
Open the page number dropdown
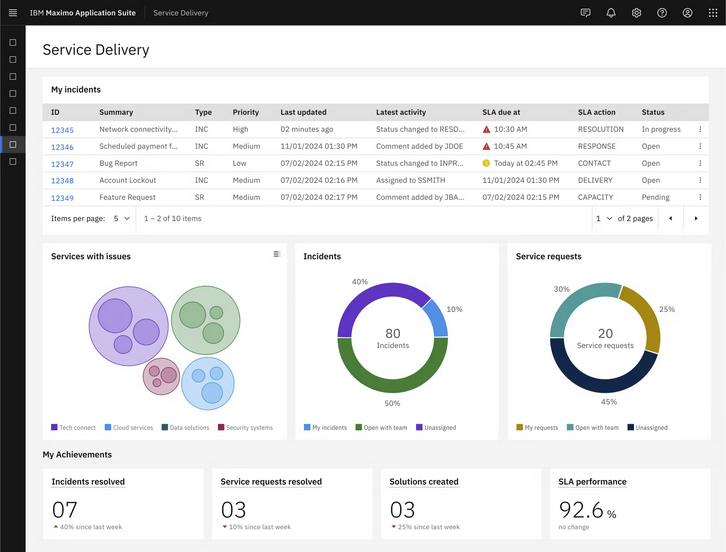point(603,218)
